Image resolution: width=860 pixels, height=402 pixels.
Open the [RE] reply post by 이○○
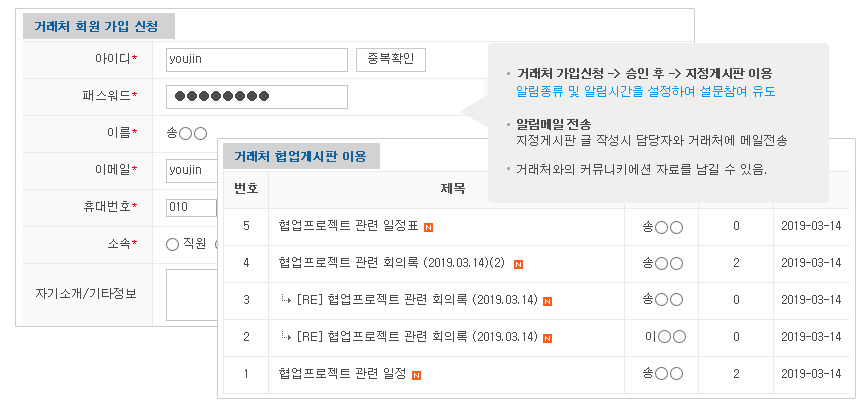pyautogui.click(x=416, y=337)
